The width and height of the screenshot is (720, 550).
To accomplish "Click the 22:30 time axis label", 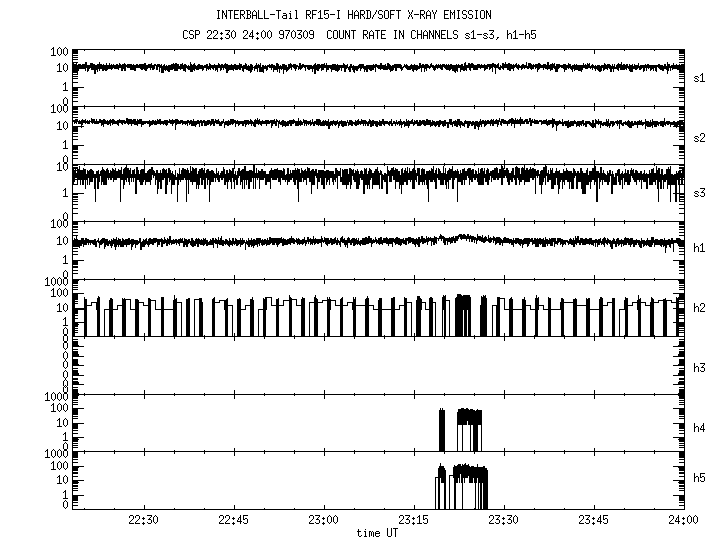I will 144,521.
